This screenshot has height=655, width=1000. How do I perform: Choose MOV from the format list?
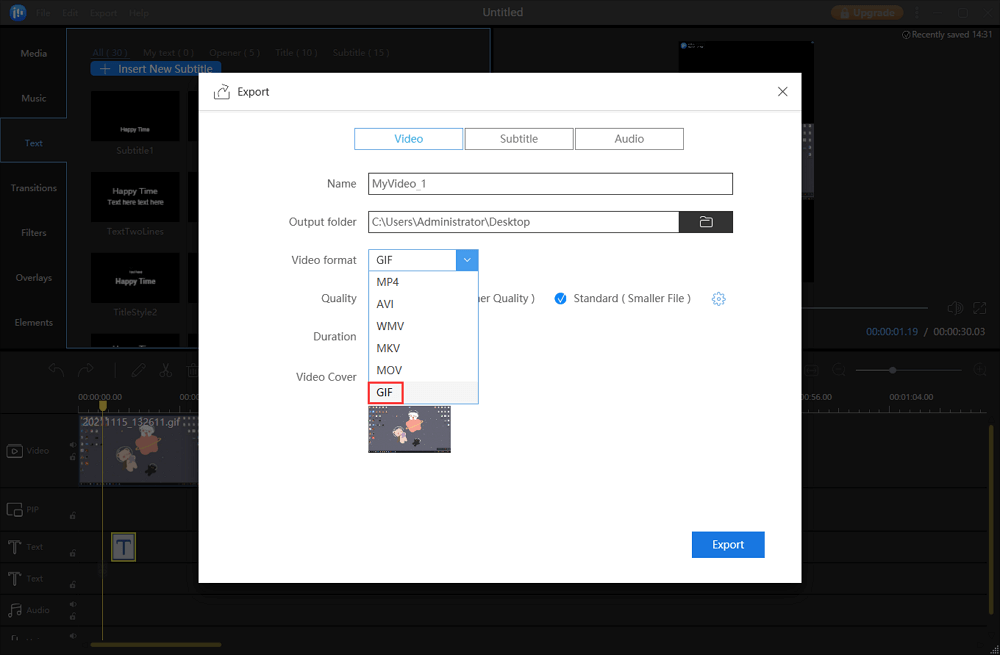click(423, 370)
